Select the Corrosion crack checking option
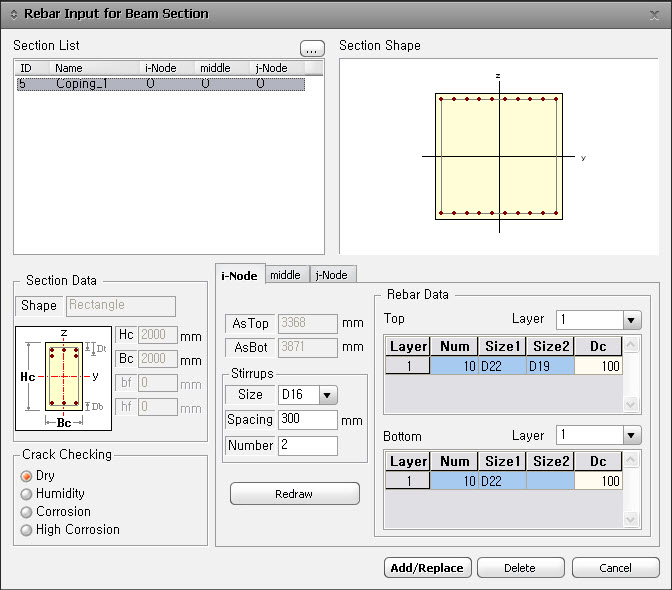672x590 pixels. click(x=27, y=512)
